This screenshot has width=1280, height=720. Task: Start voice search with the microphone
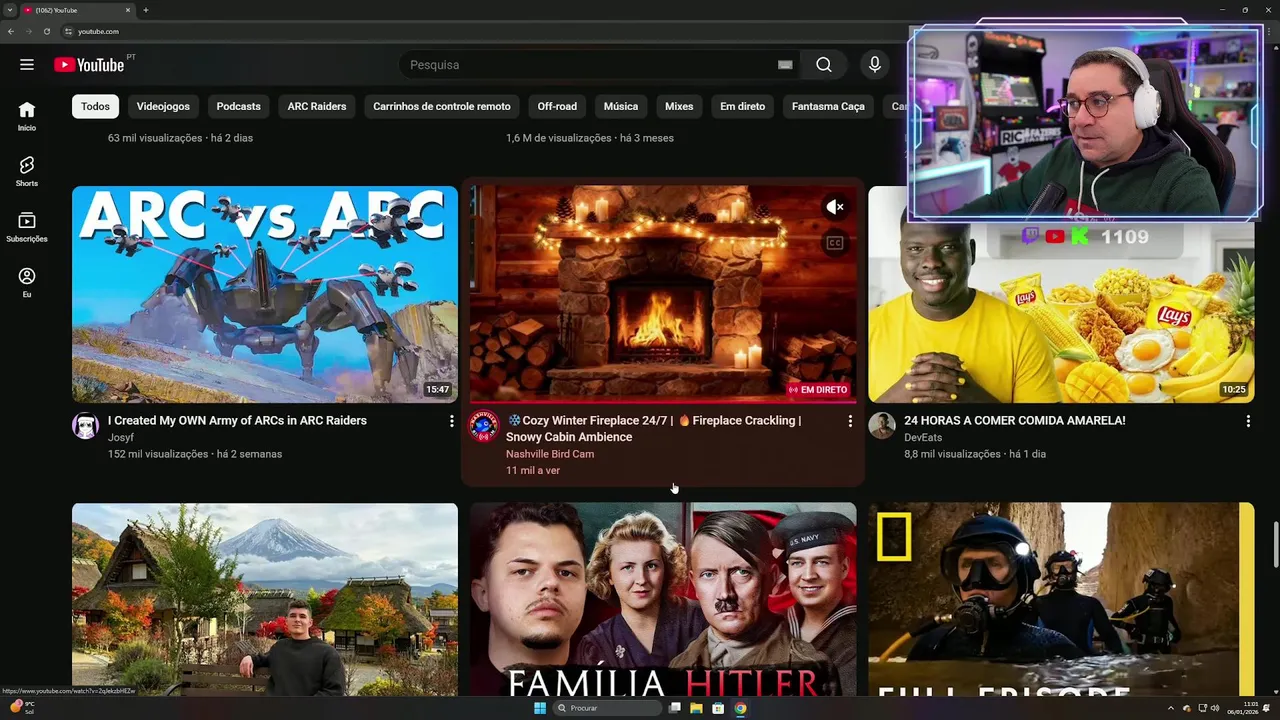tap(875, 65)
